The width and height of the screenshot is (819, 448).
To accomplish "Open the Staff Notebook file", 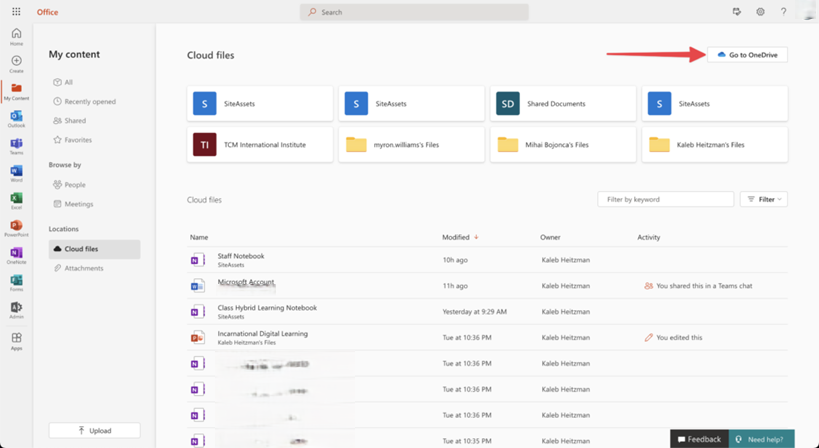I will [x=241, y=257].
